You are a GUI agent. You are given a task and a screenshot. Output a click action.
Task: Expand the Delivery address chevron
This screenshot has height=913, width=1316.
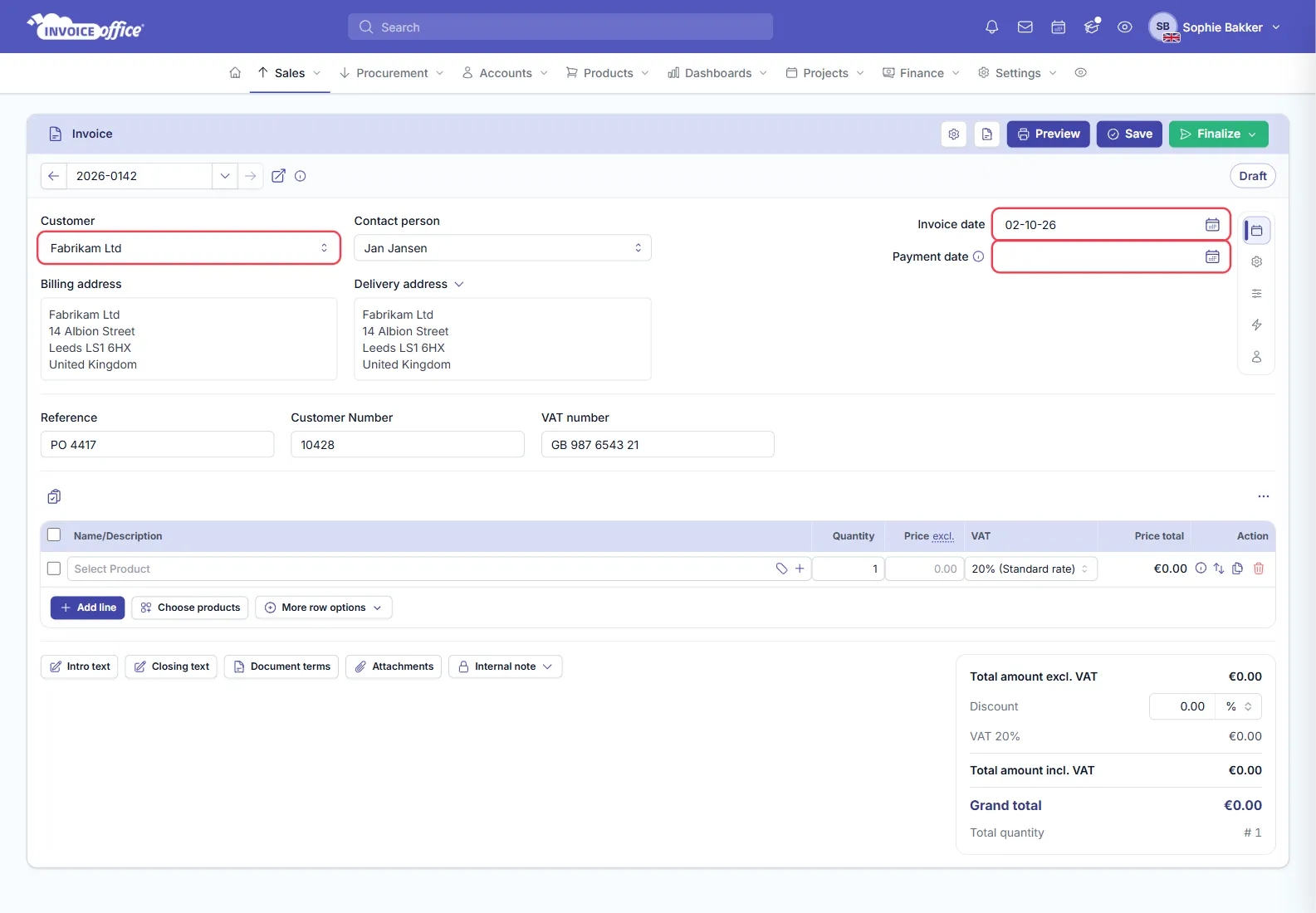[459, 285]
